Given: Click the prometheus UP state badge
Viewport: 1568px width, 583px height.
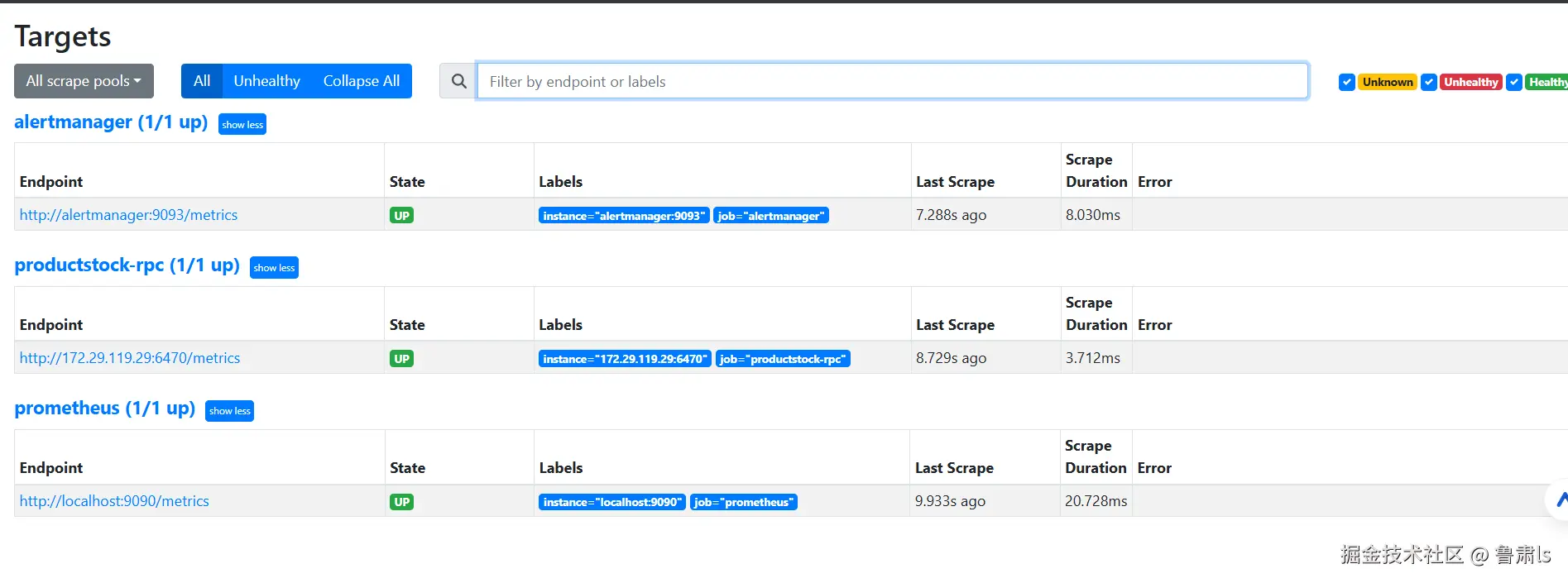Looking at the screenshot, I should 401,502.
